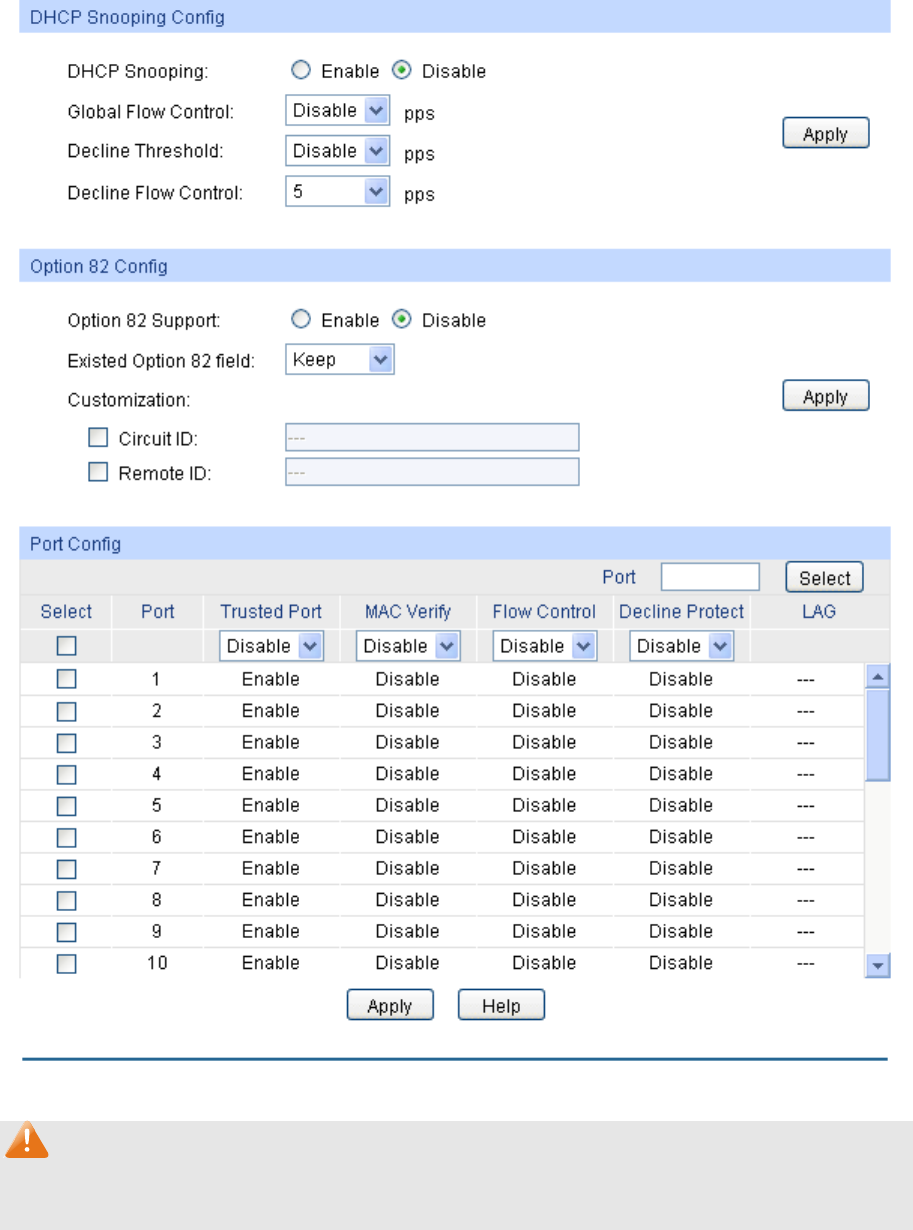Click the Option 82 Config section title

click(x=99, y=267)
